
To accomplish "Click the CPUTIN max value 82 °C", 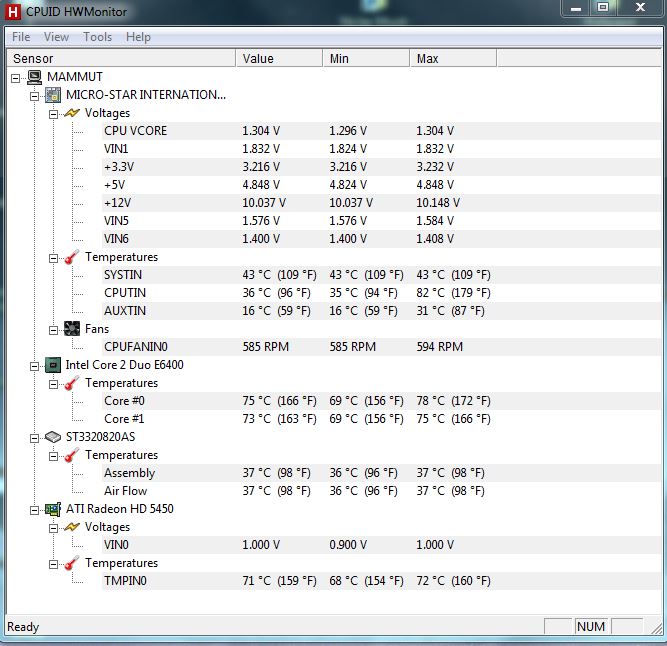I will tap(453, 293).
